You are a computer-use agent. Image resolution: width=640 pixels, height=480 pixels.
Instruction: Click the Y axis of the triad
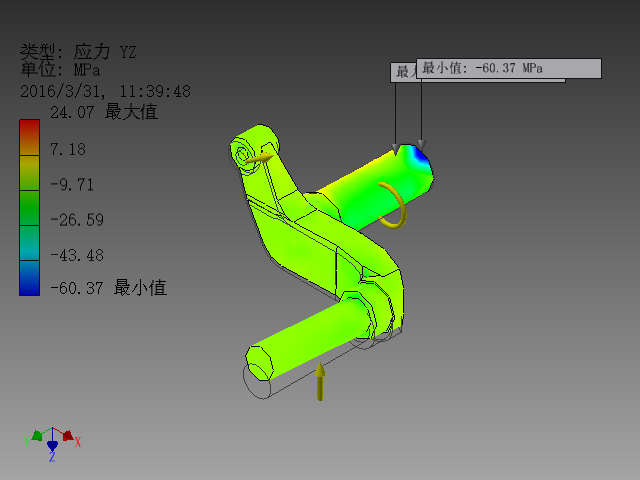click(x=36, y=437)
